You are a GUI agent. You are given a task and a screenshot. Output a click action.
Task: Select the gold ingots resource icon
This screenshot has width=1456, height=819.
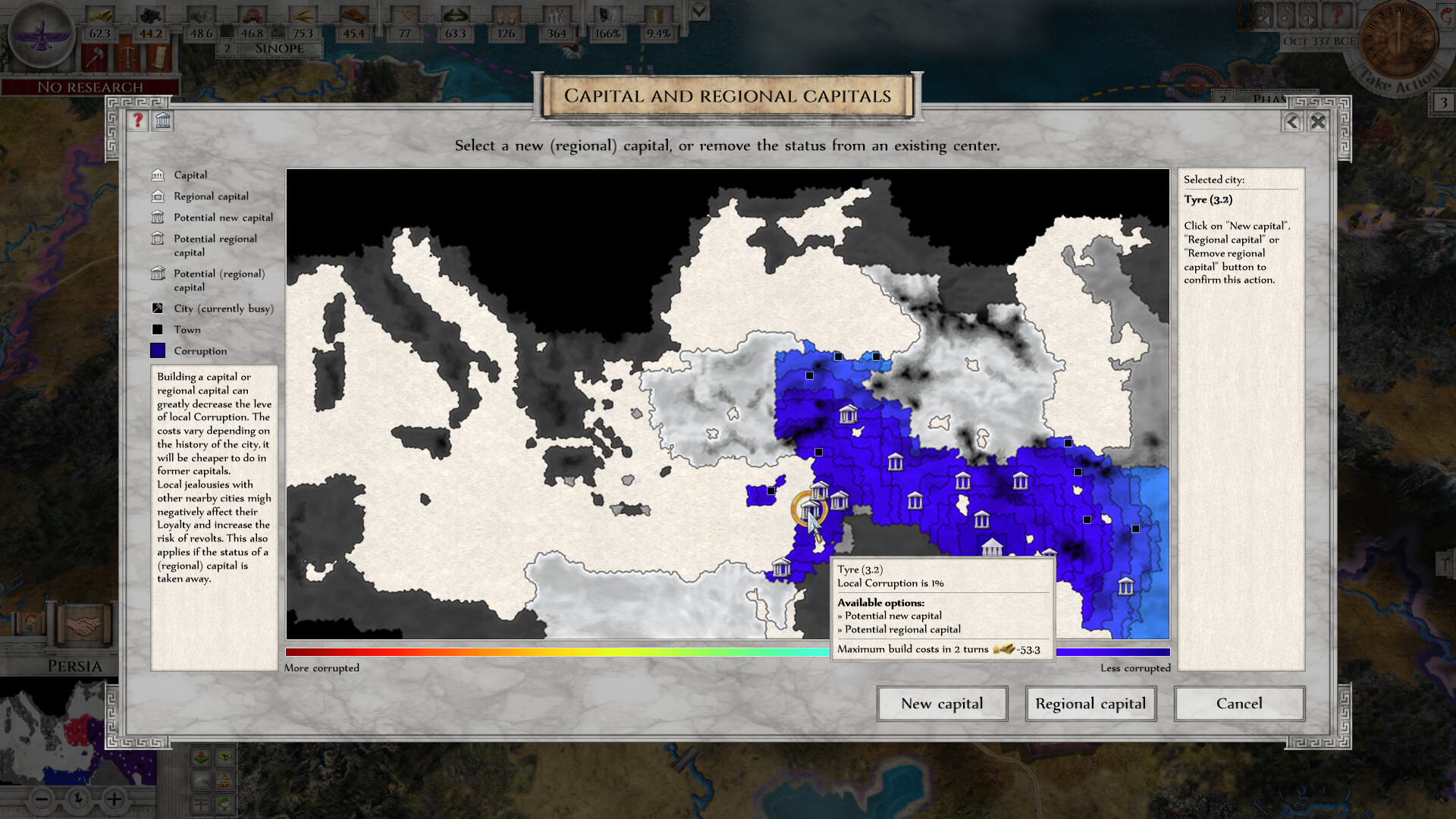point(102,15)
